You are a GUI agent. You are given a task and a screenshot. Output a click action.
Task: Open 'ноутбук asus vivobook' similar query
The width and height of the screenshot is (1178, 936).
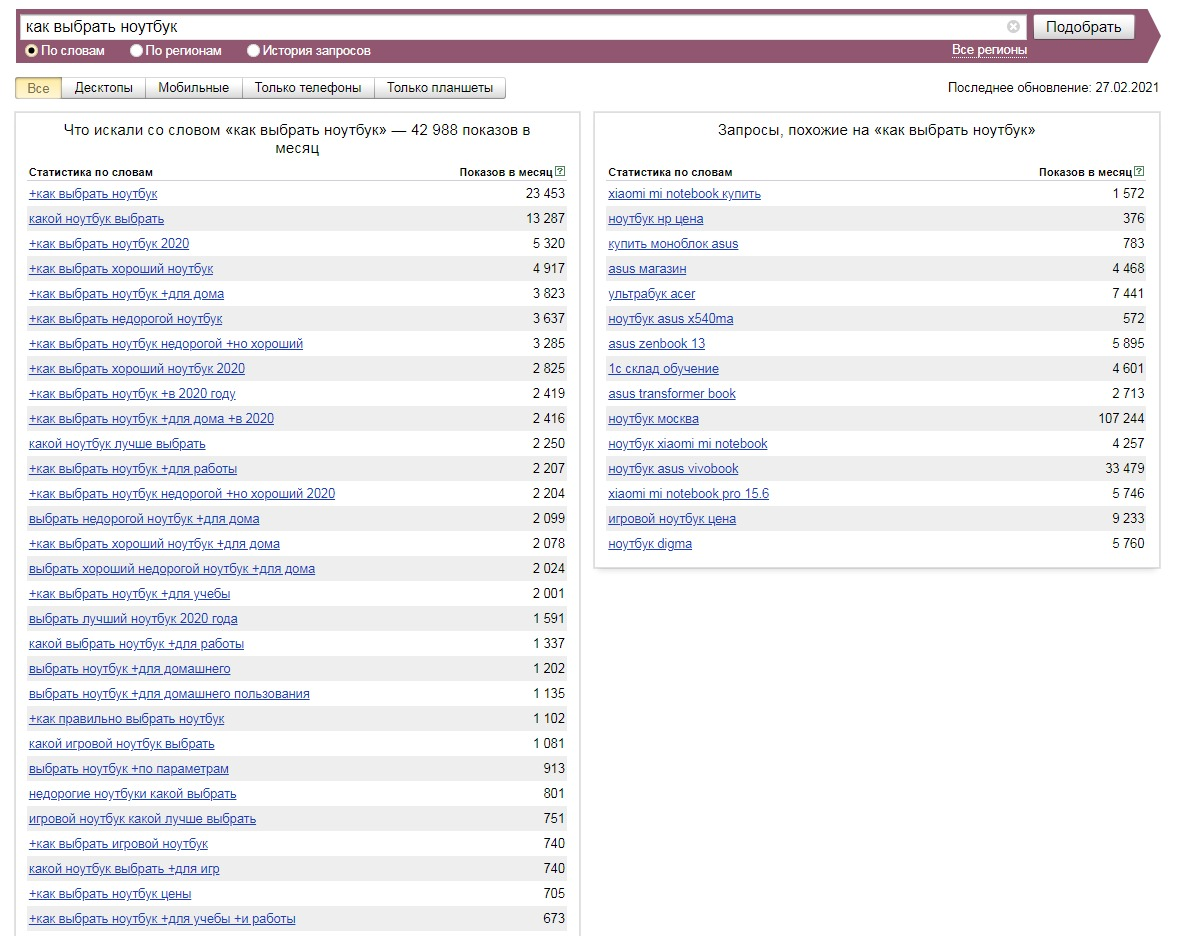pyautogui.click(x=673, y=469)
